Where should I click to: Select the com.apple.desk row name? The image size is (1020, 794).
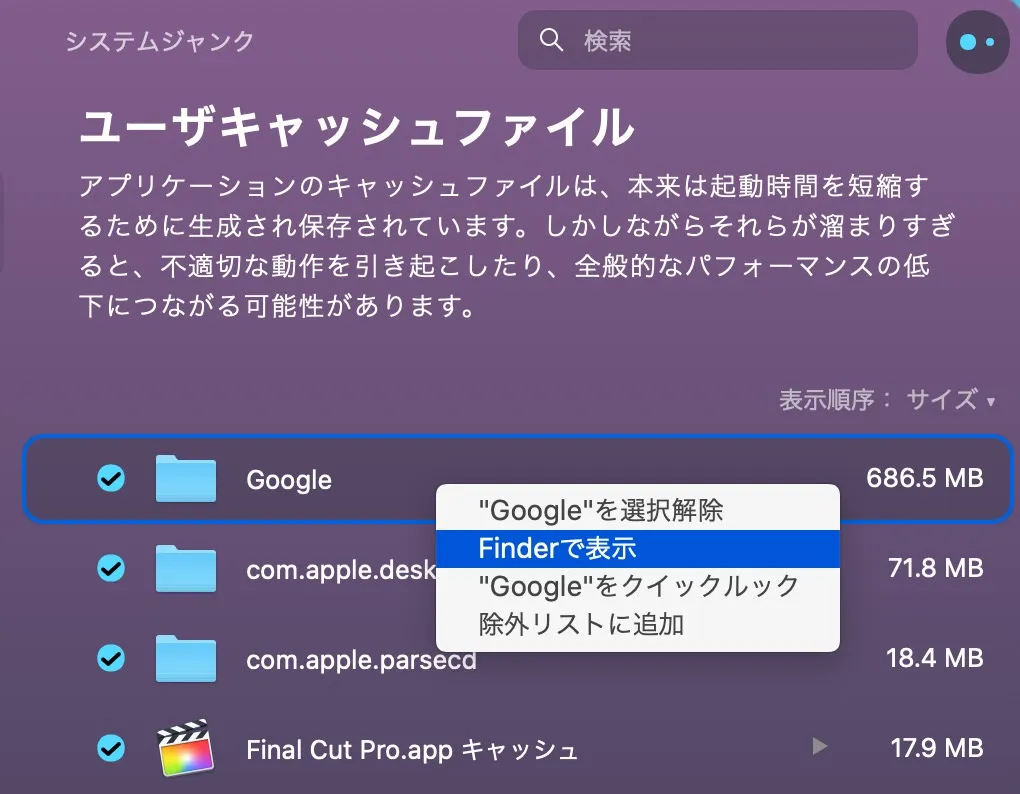(341, 570)
